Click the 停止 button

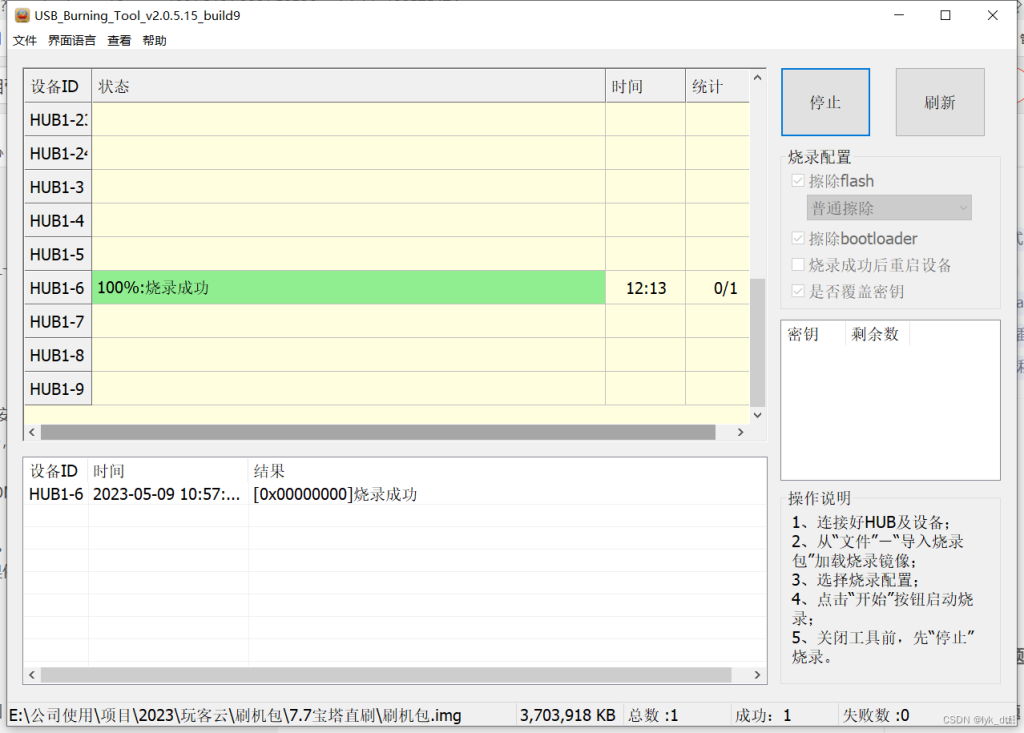[x=825, y=102]
